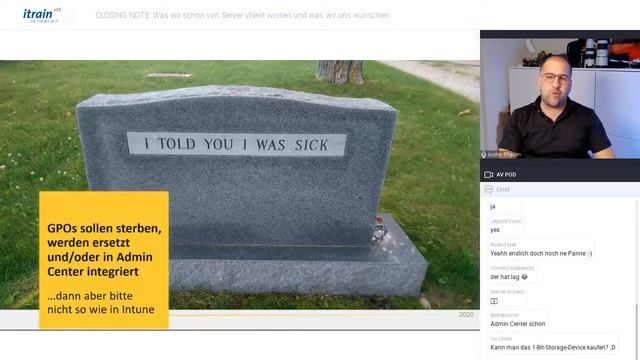Click the yellow 'GPOs sollen sterben' text box
This screenshot has height=360, width=640.
click(x=104, y=260)
